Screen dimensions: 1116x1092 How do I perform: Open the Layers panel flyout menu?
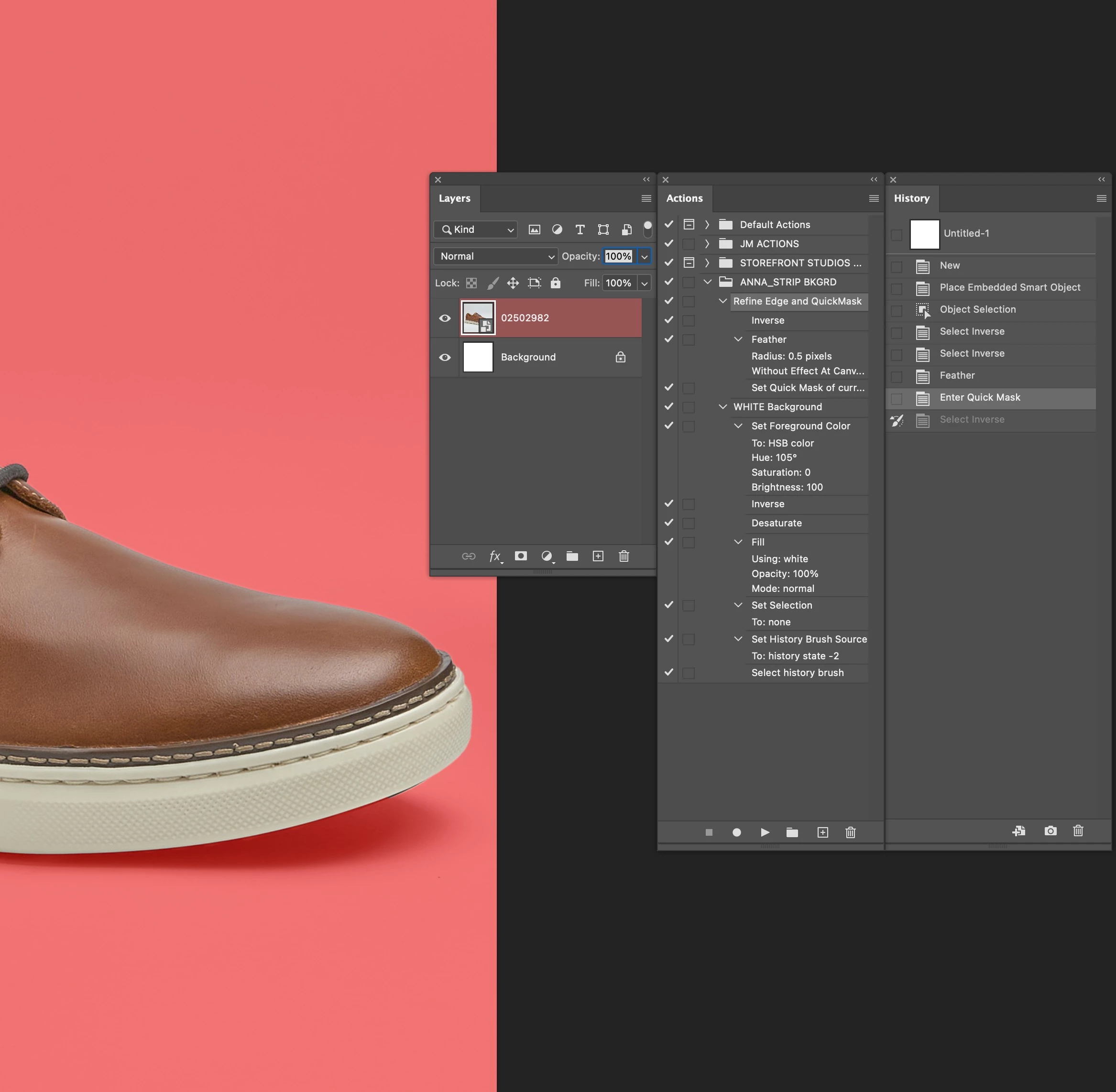coord(646,198)
